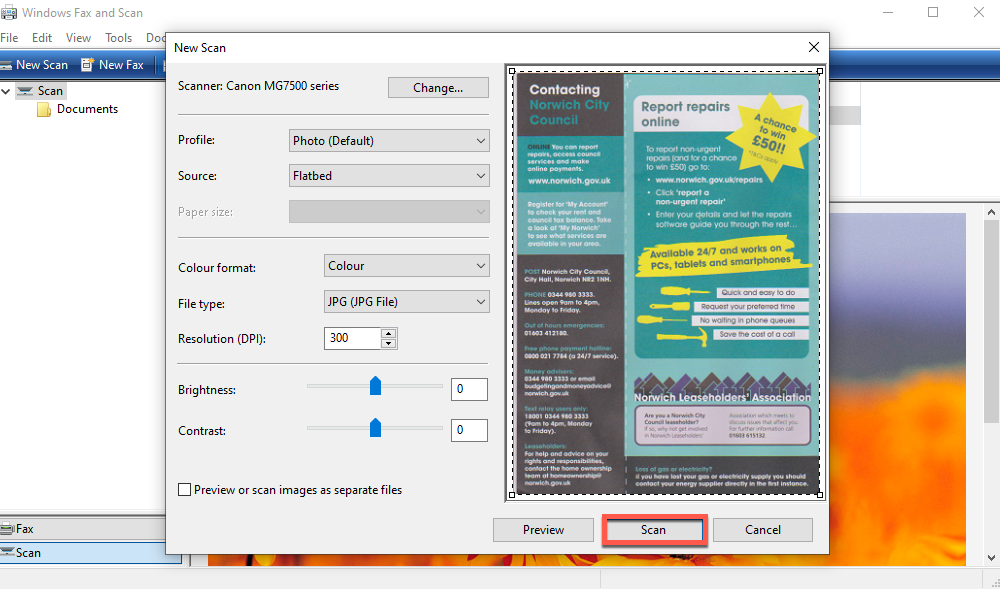Click Change... to pick another scanner
Image resolution: width=1000 pixels, height=589 pixels.
coord(438,87)
